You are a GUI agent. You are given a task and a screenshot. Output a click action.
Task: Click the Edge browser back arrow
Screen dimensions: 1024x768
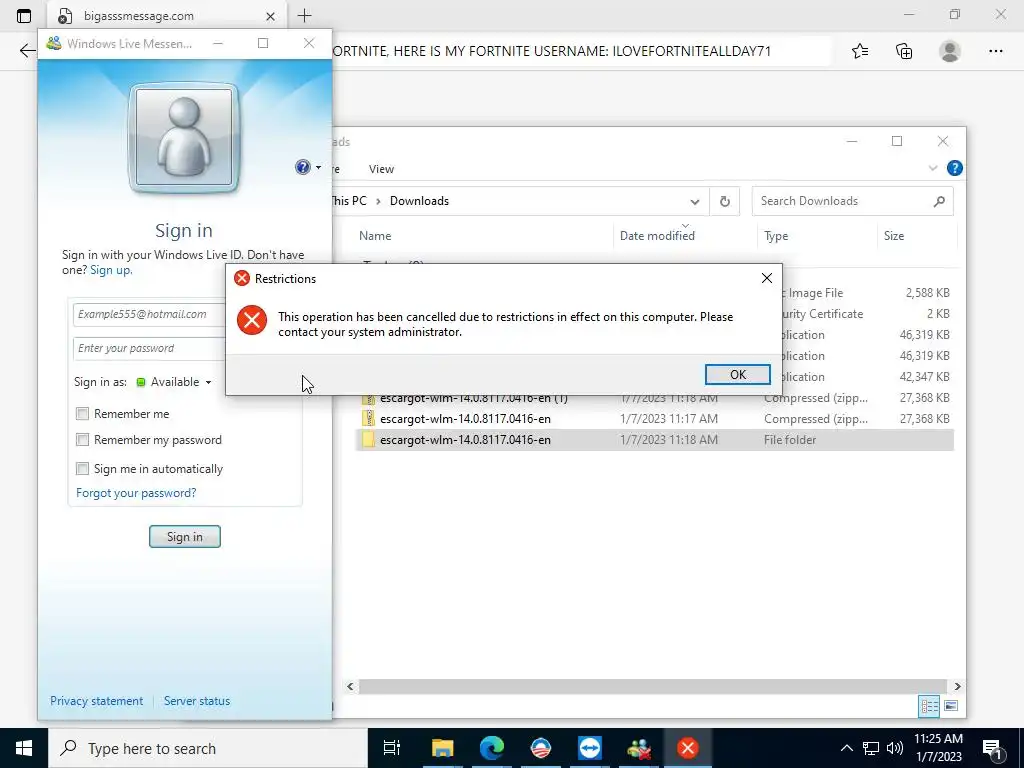pyautogui.click(x=27, y=51)
